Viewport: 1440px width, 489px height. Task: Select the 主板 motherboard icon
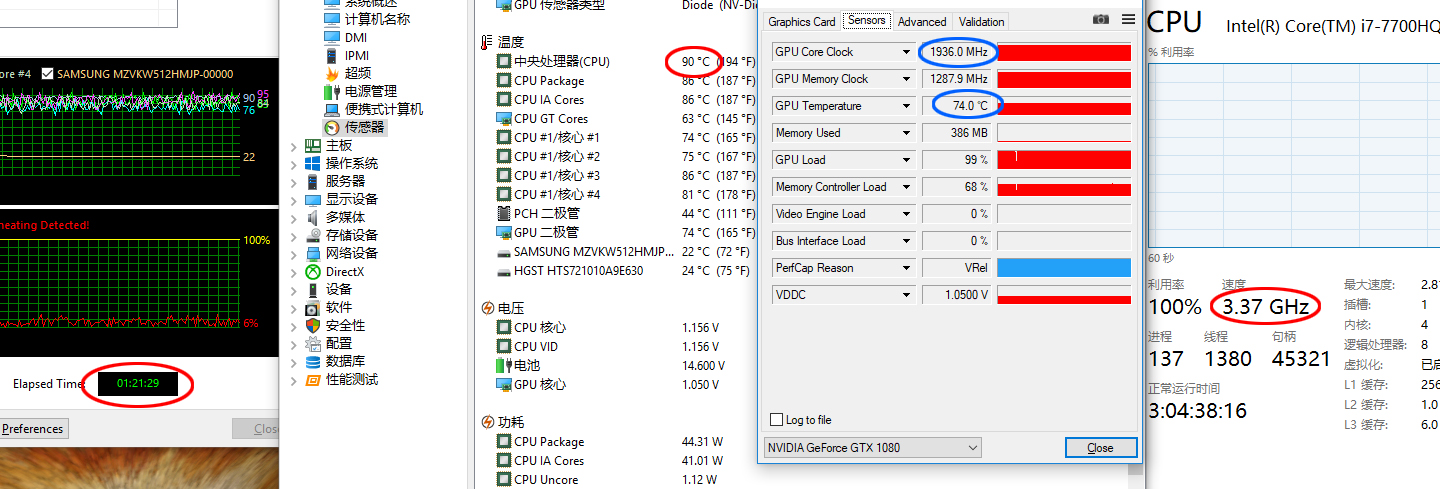313,145
